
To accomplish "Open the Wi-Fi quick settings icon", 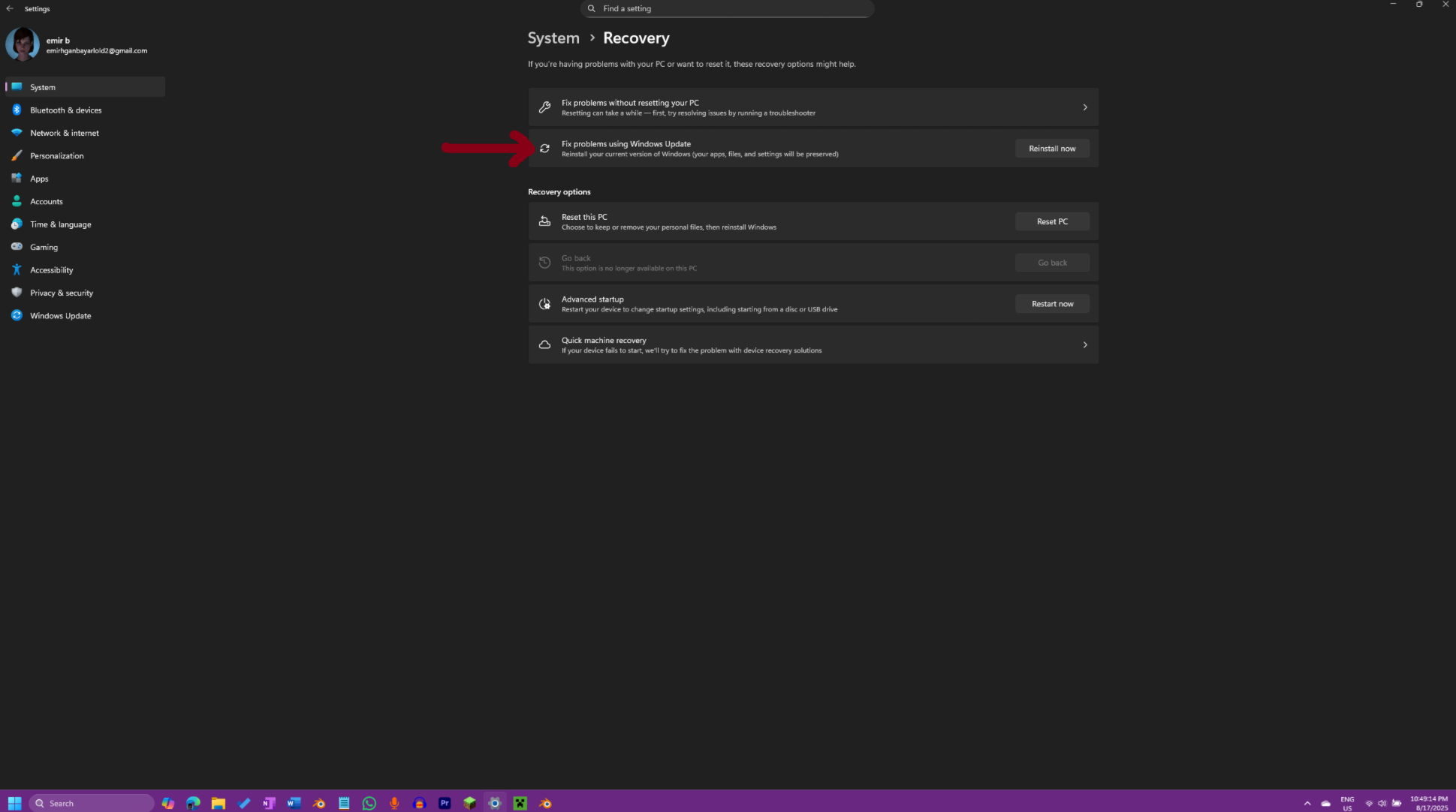I will pos(1369,803).
